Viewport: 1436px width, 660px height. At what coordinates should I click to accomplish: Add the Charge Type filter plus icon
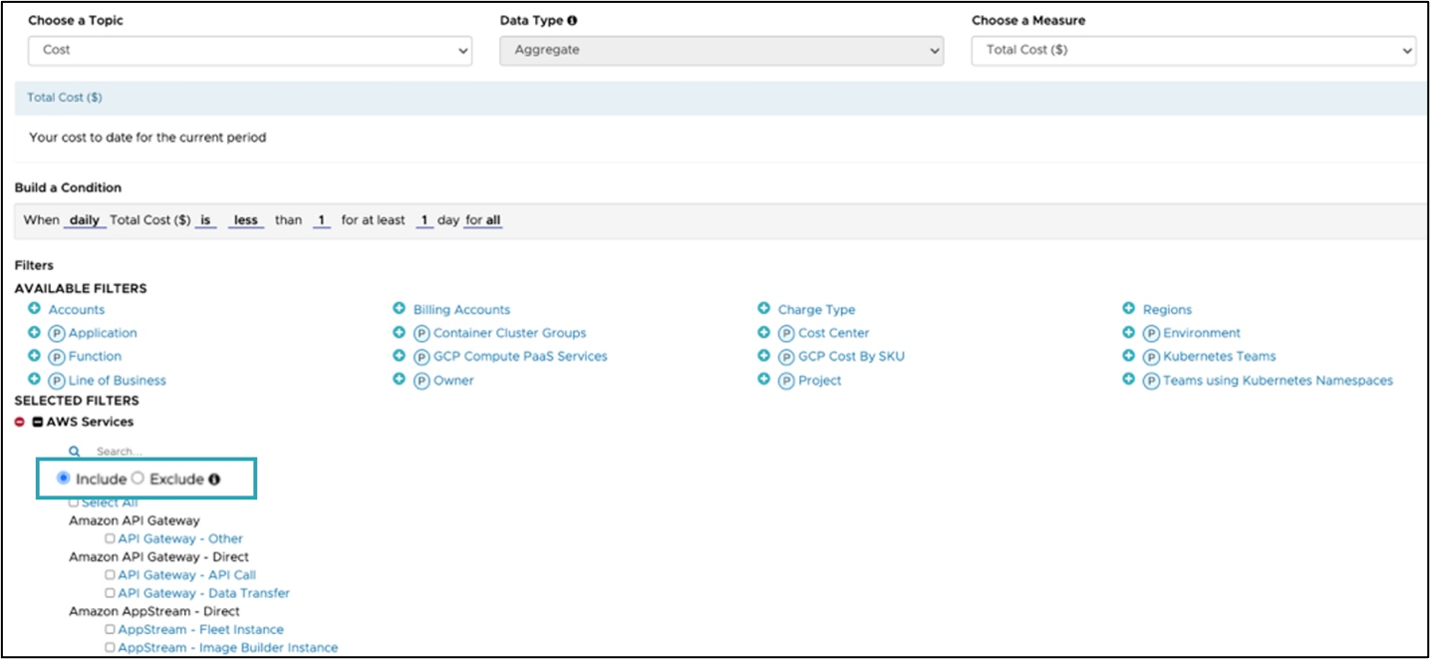[764, 309]
